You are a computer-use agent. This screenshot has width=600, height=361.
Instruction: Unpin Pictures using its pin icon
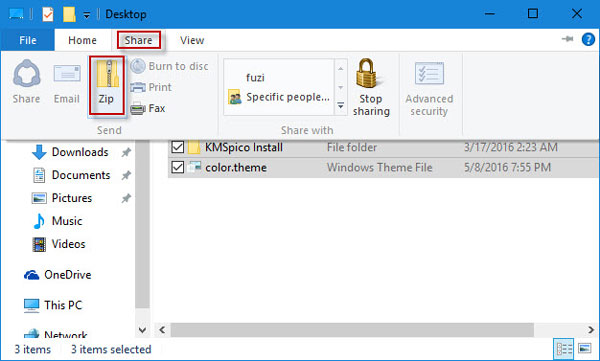click(126, 198)
